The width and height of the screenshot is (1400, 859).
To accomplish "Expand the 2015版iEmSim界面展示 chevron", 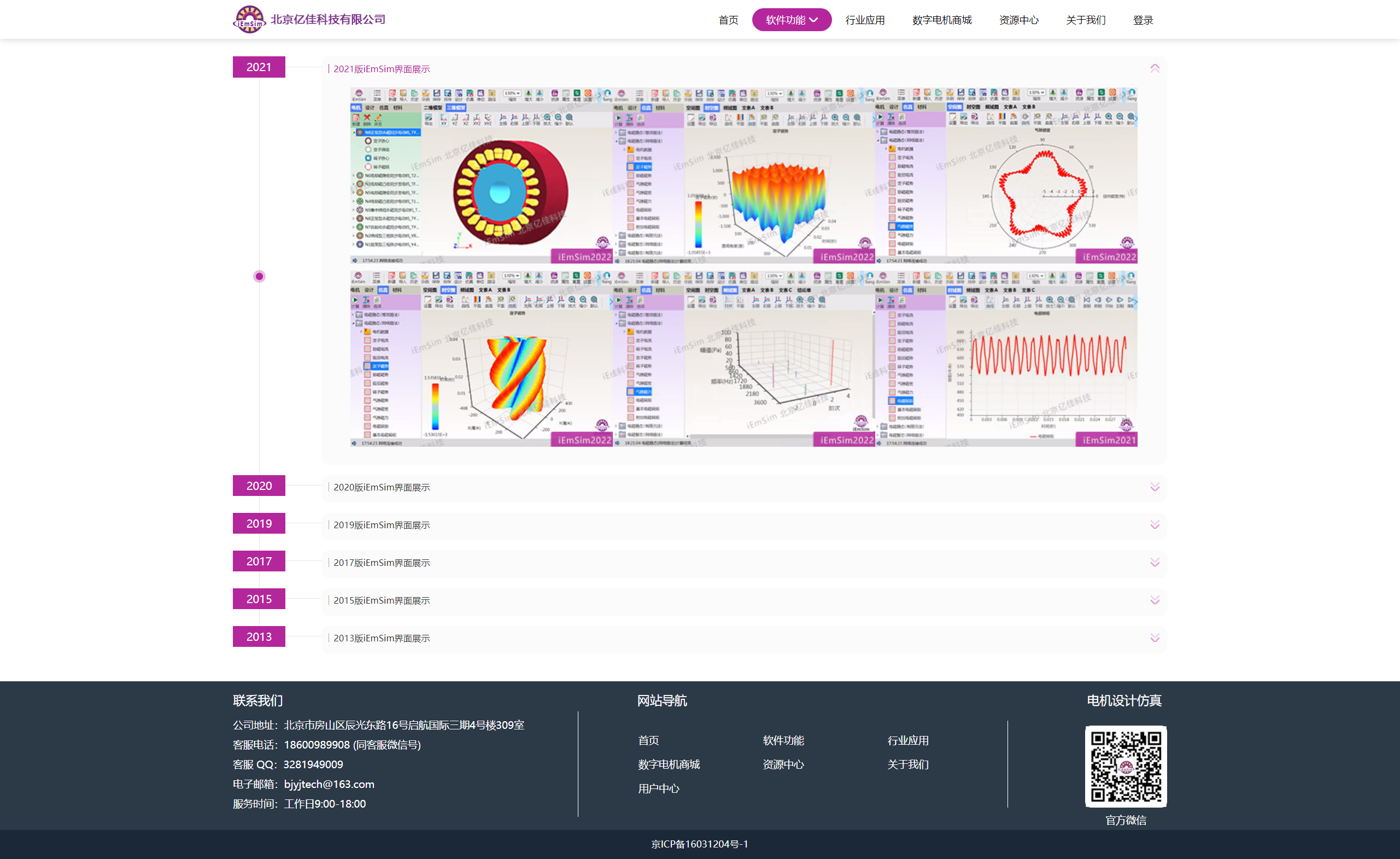I will (1155, 600).
